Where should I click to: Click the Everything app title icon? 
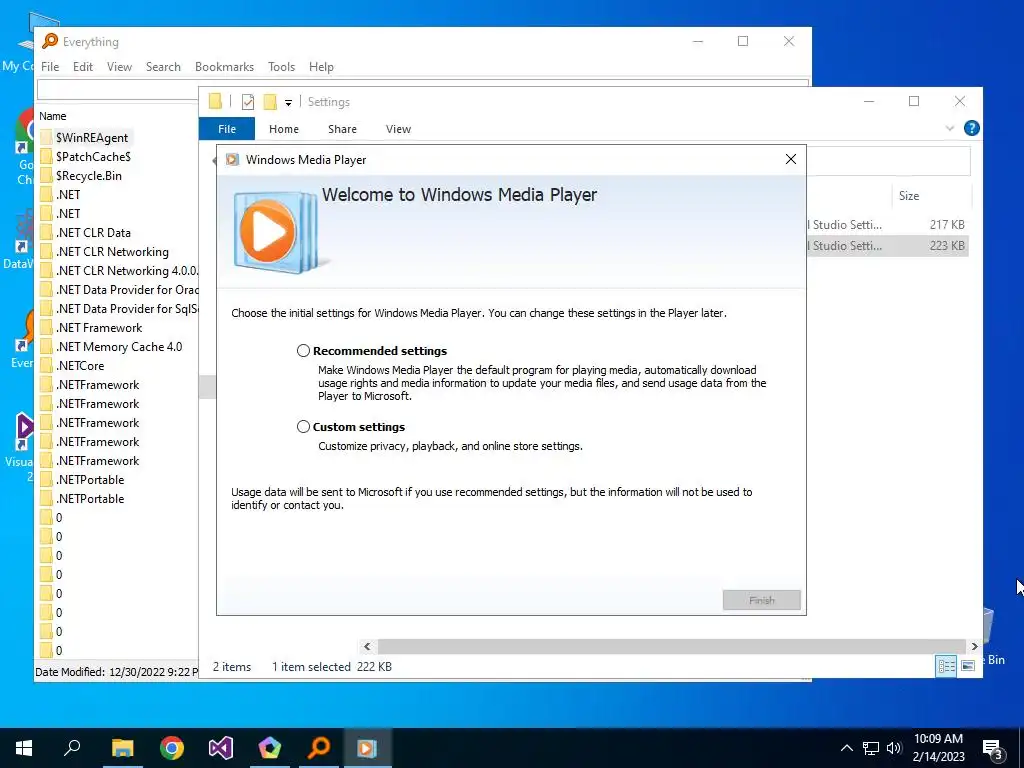coord(50,41)
